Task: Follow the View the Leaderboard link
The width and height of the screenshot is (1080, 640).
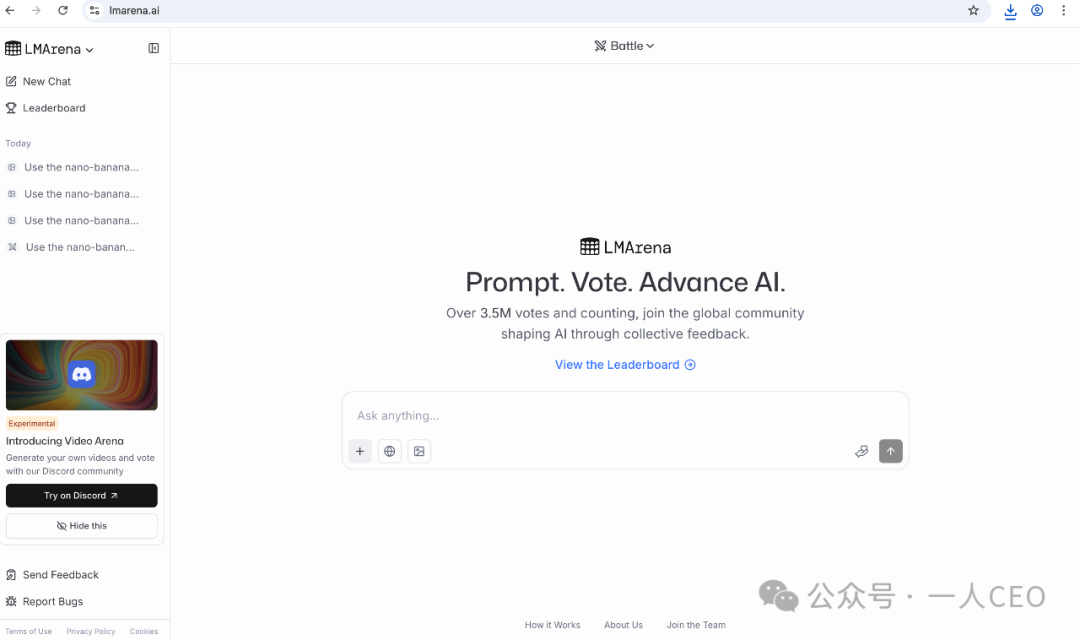Action: point(625,364)
